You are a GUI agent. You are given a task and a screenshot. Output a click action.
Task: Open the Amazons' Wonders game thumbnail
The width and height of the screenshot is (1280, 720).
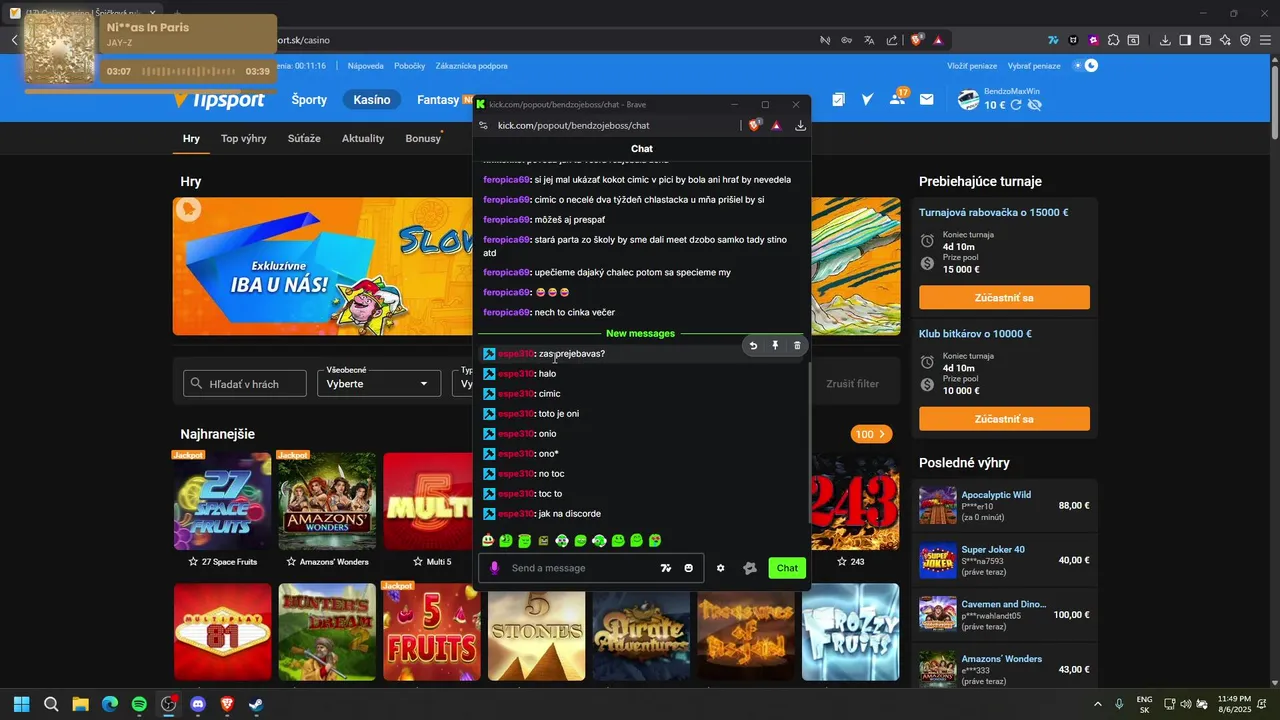(327, 501)
